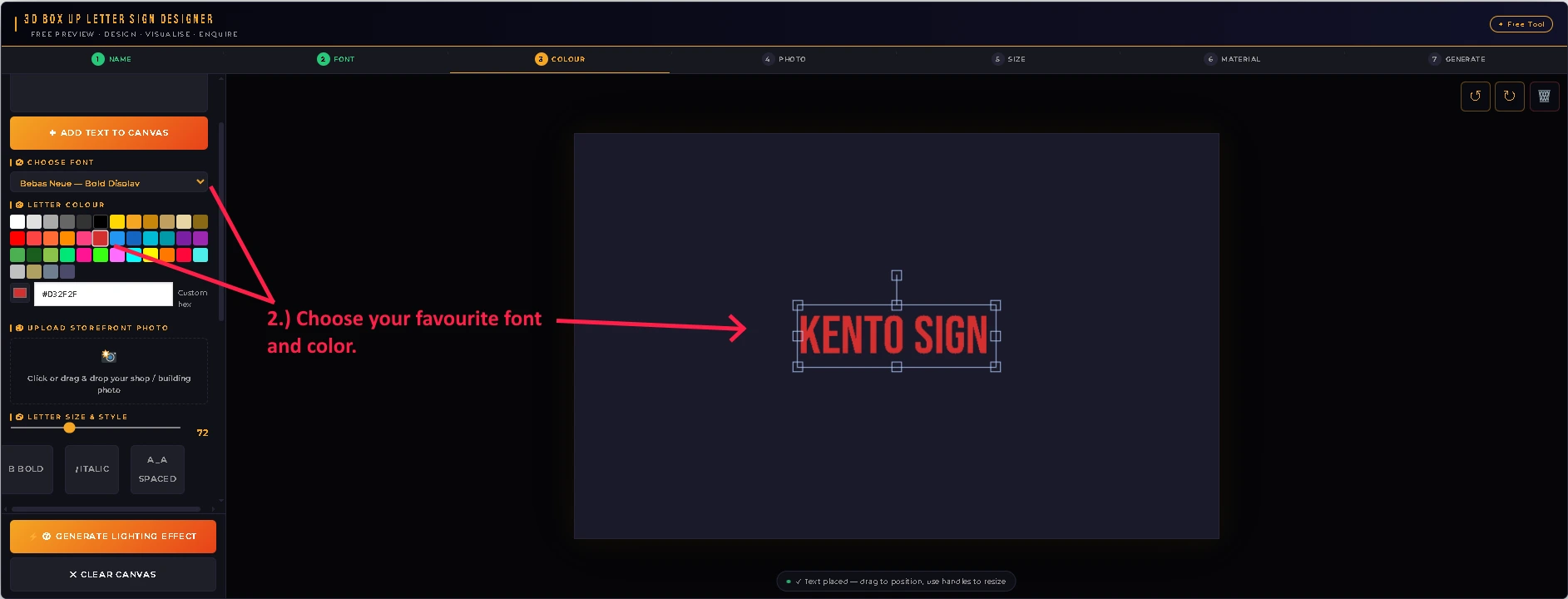Viewport: 1568px width, 599px height.
Task: Pick the dark green colour swatch
Action: [34, 255]
